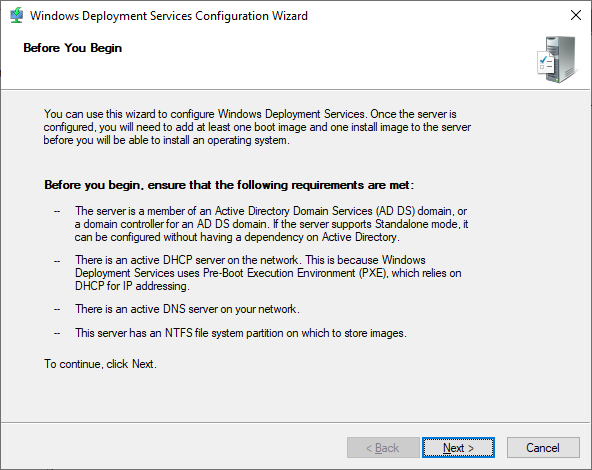The image size is (592, 470).
Task: Click the Active Directory Domain Services requirement text
Action: pos(271,224)
